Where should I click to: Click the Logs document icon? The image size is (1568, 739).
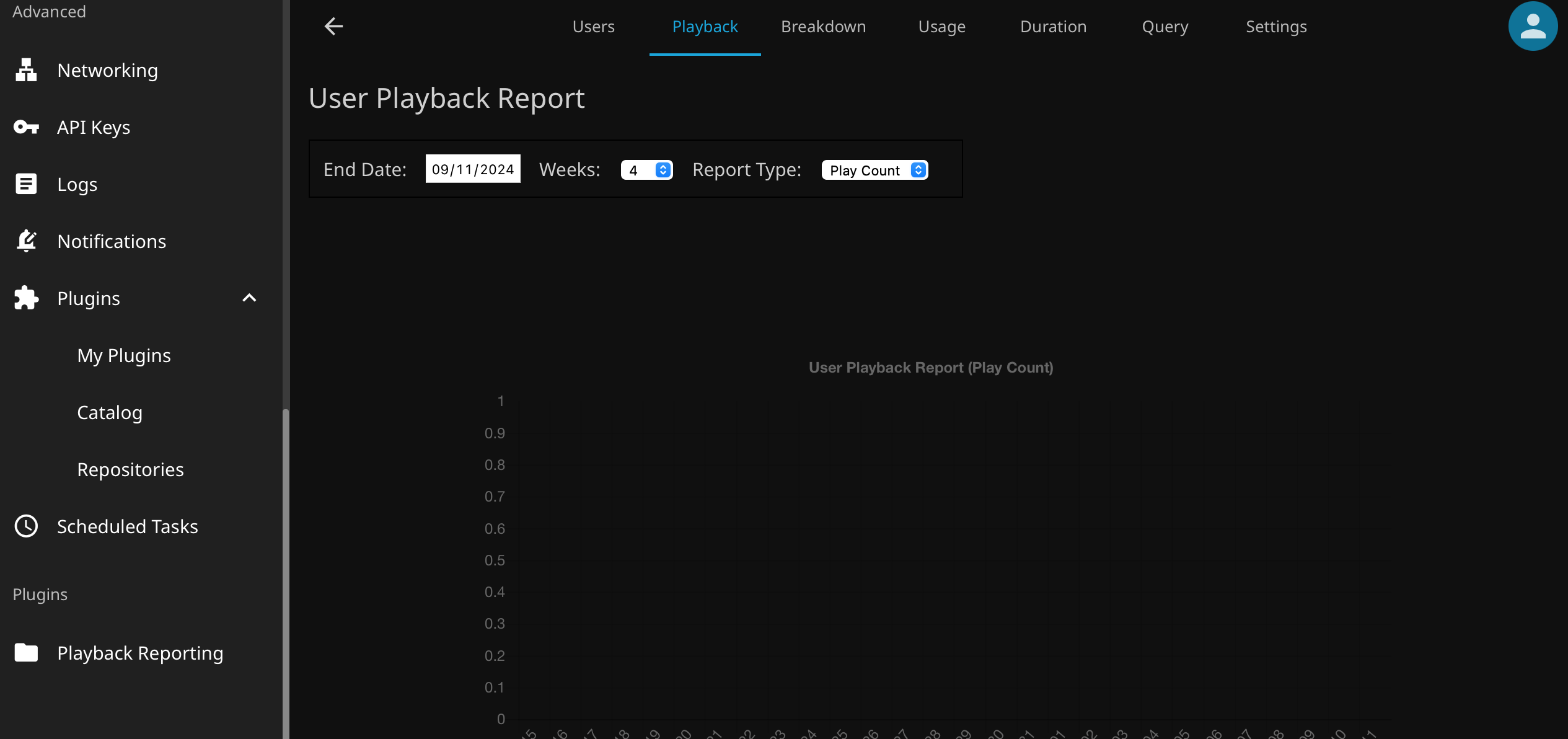(x=26, y=184)
